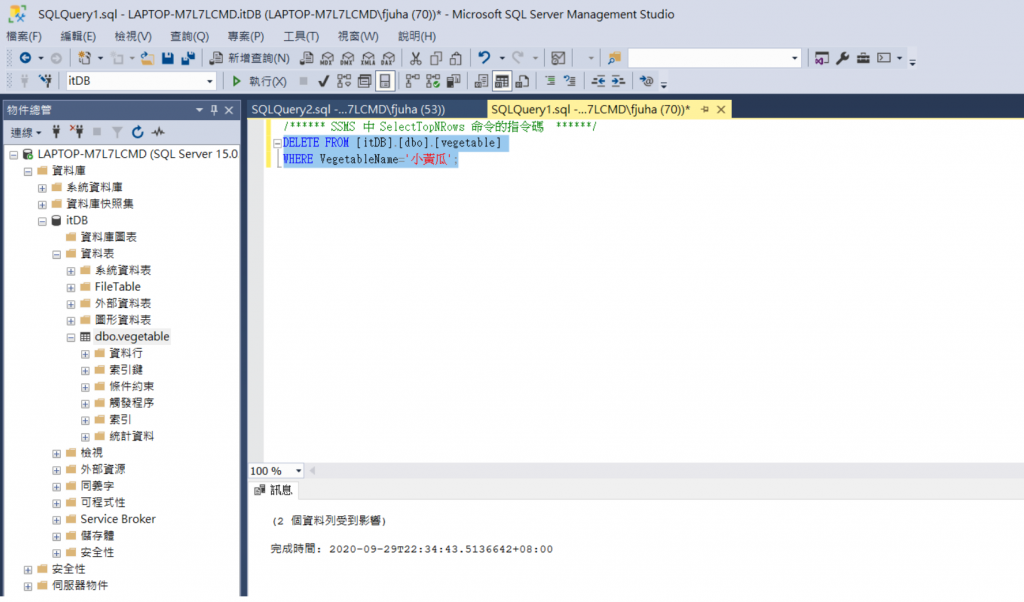The width and height of the screenshot is (1024, 602).
Task: Click the empty search combo box in toolbar
Action: click(714, 58)
